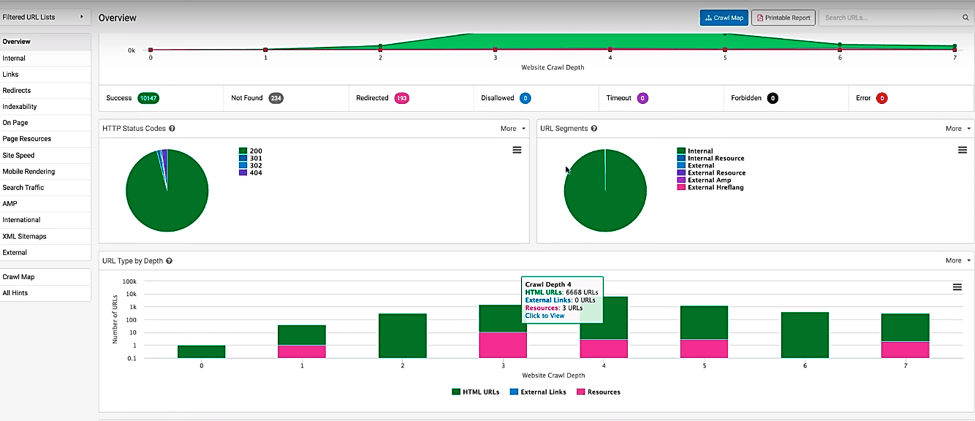Click the depth 0 bar
The width and height of the screenshot is (975, 421).
201,351
